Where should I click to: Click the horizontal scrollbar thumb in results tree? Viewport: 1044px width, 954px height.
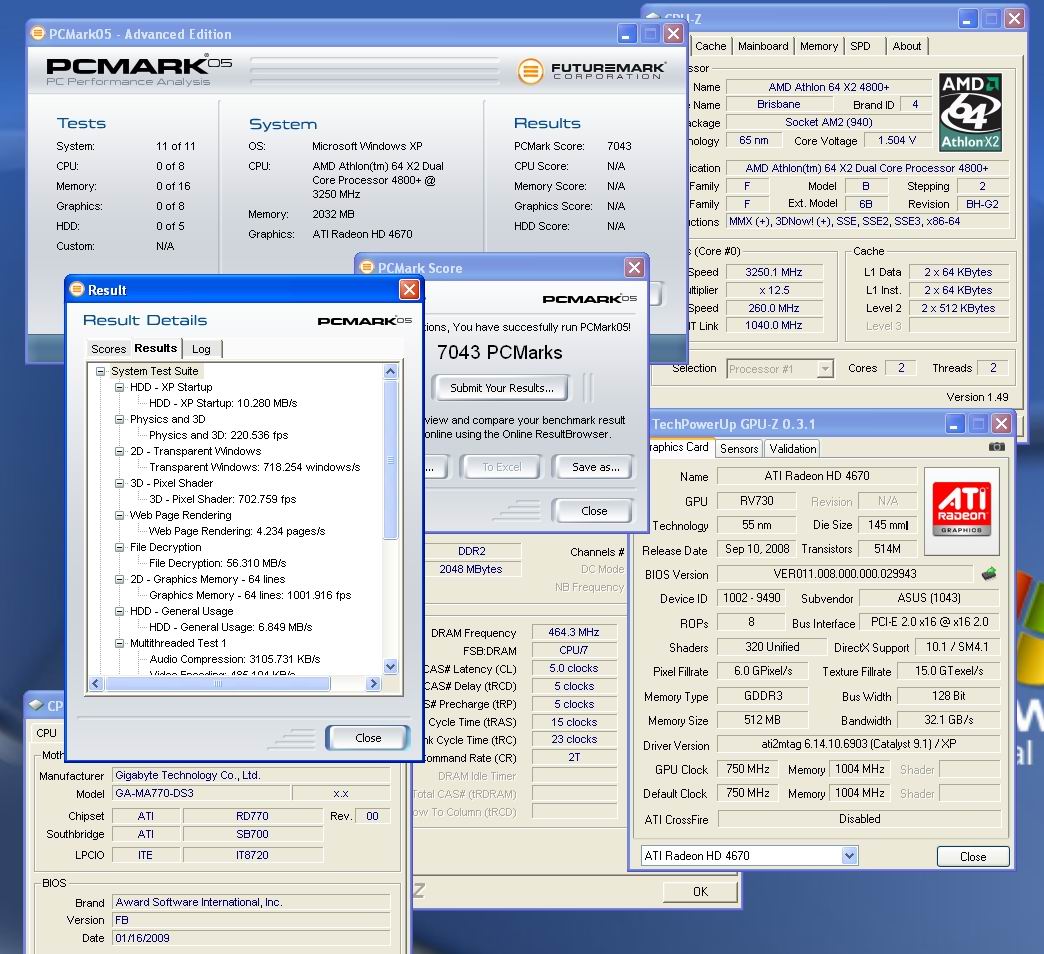point(218,683)
